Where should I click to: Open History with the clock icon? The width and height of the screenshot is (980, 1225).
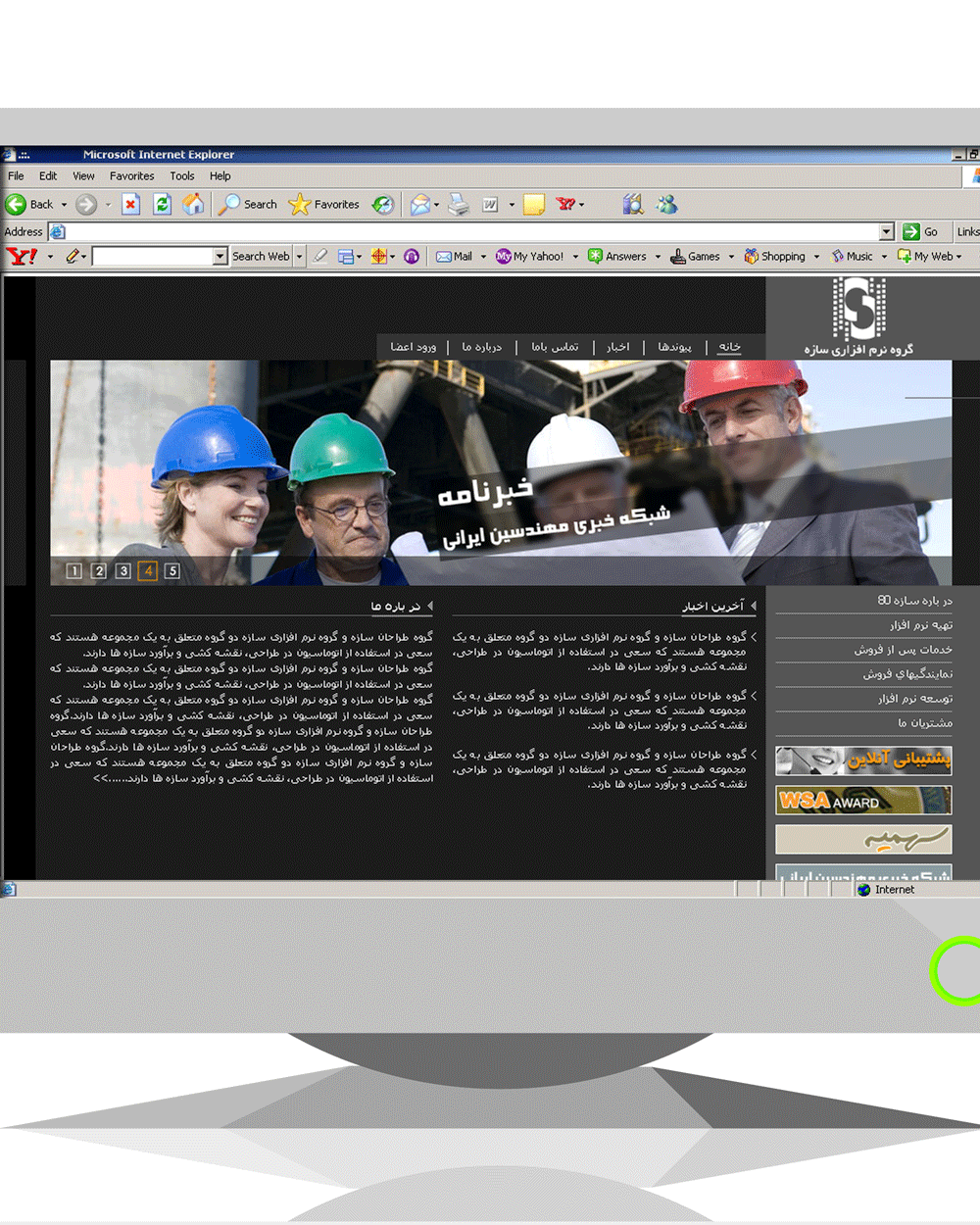(x=383, y=204)
